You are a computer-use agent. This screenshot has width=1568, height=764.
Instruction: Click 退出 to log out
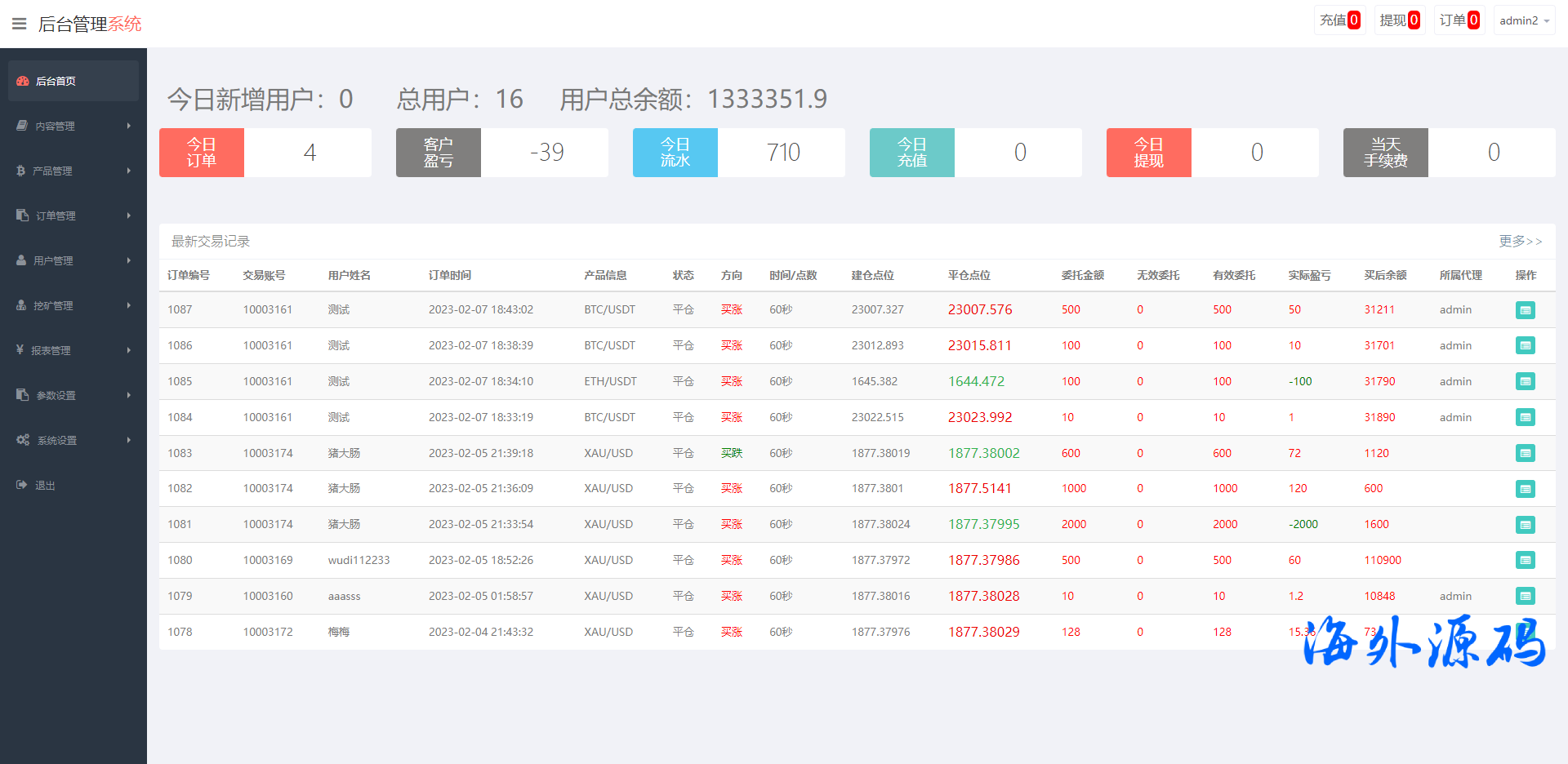45,485
